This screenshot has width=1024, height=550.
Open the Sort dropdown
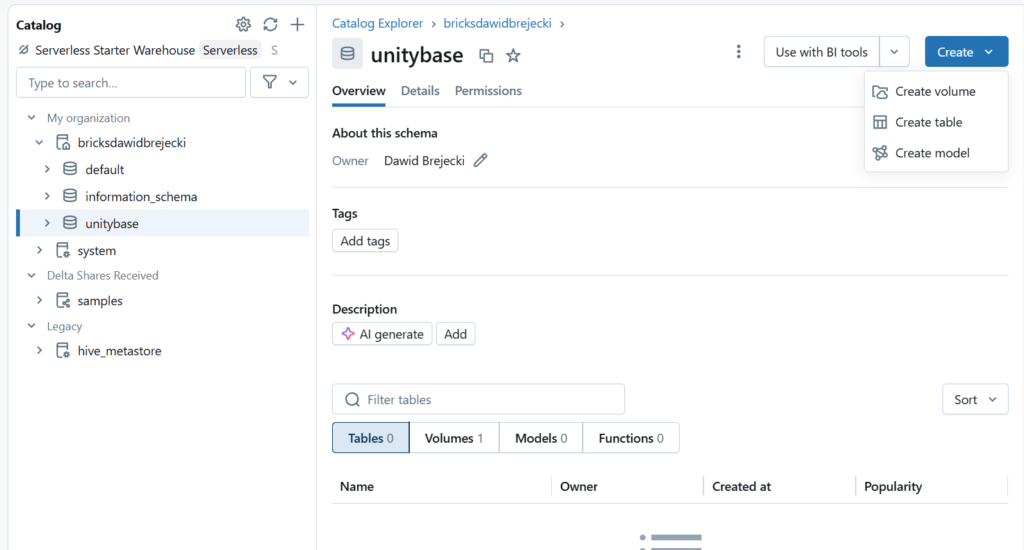[x=975, y=399]
